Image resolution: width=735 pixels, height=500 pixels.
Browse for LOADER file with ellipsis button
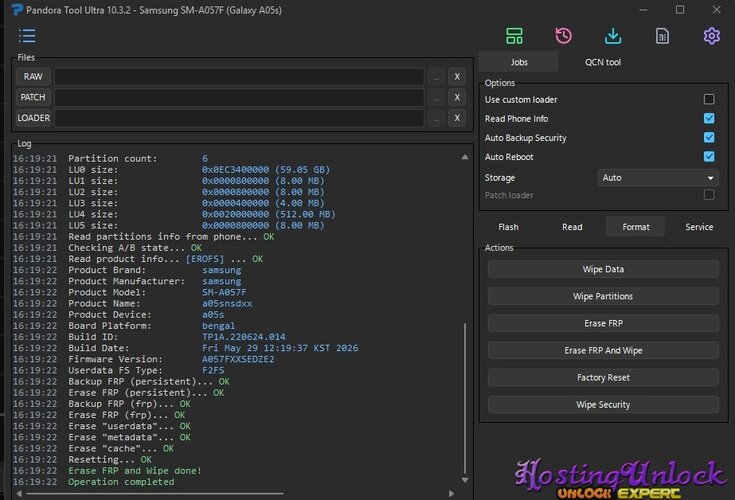[x=436, y=118]
